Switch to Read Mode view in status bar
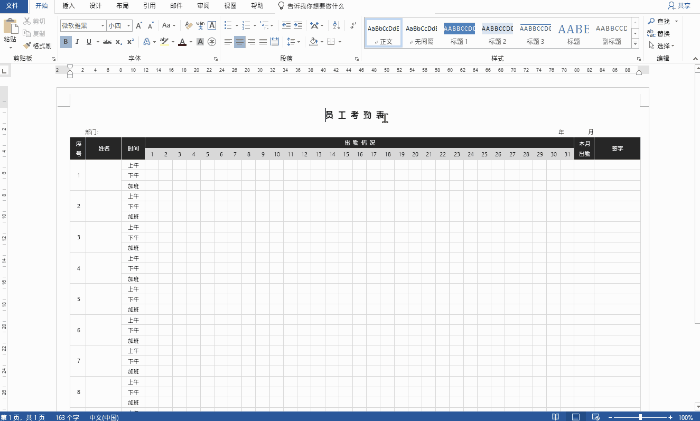 [x=555, y=417]
